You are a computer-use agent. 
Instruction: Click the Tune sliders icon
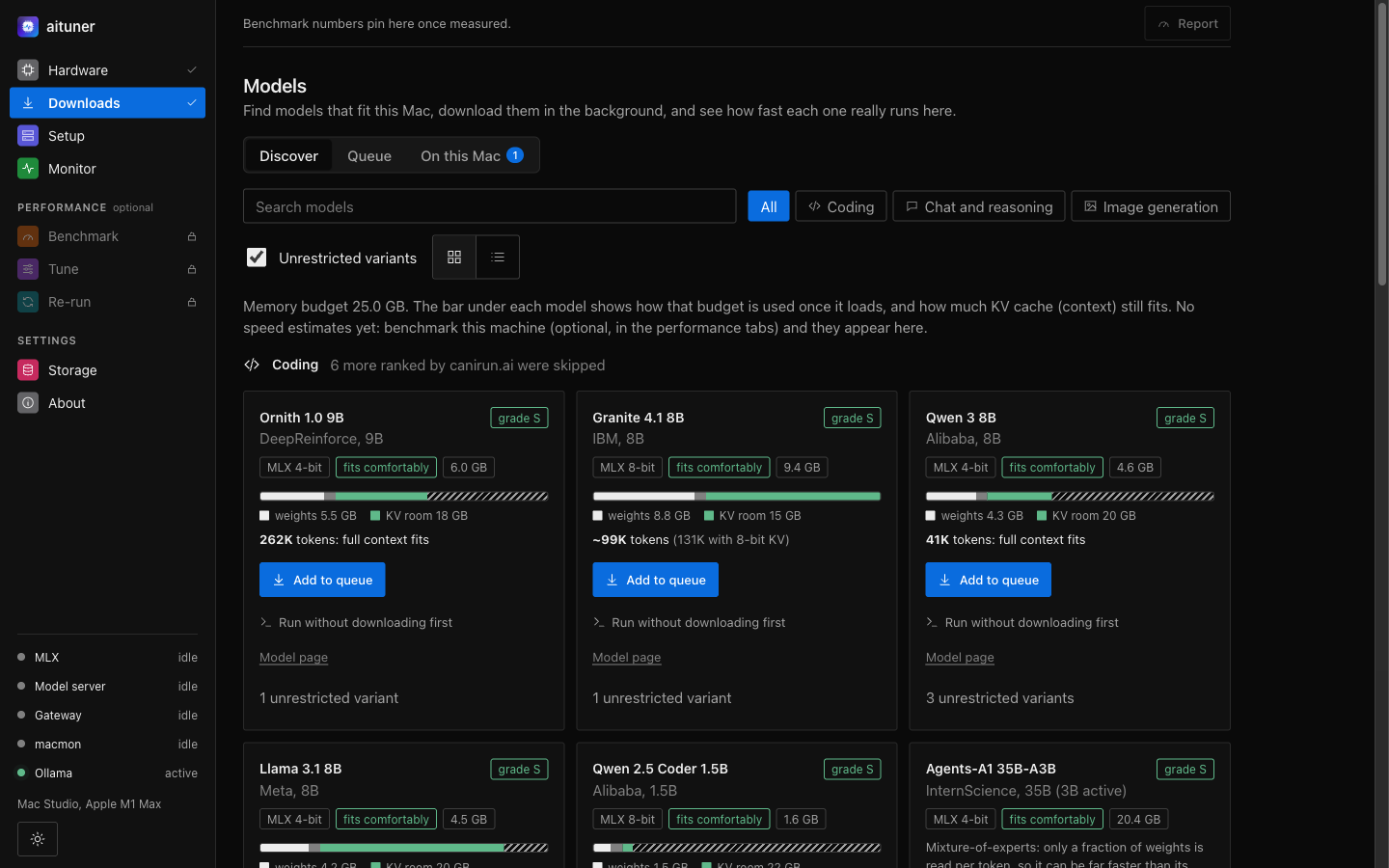coord(28,269)
